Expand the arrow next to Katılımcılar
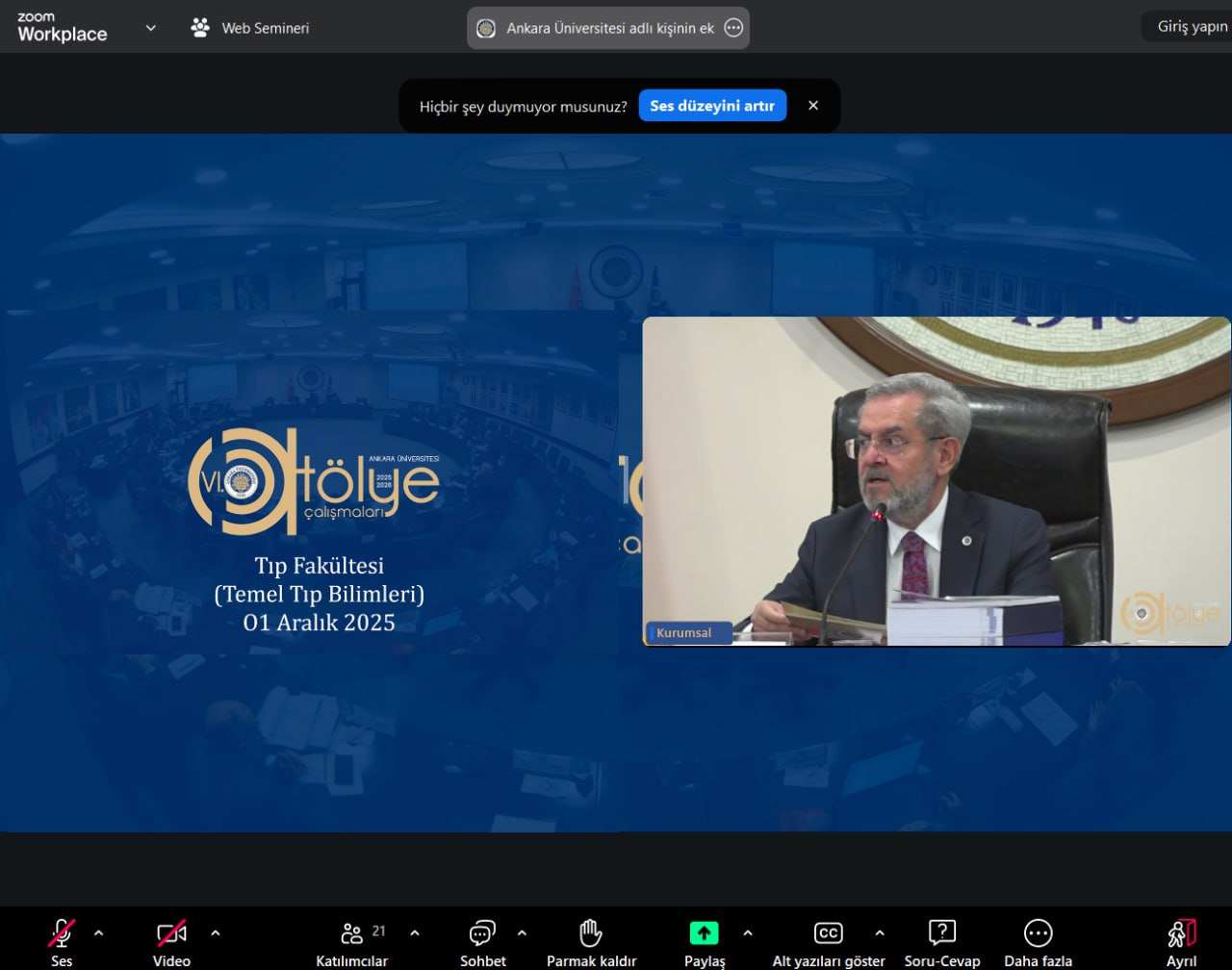1232x970 pixels. [415, 932]
